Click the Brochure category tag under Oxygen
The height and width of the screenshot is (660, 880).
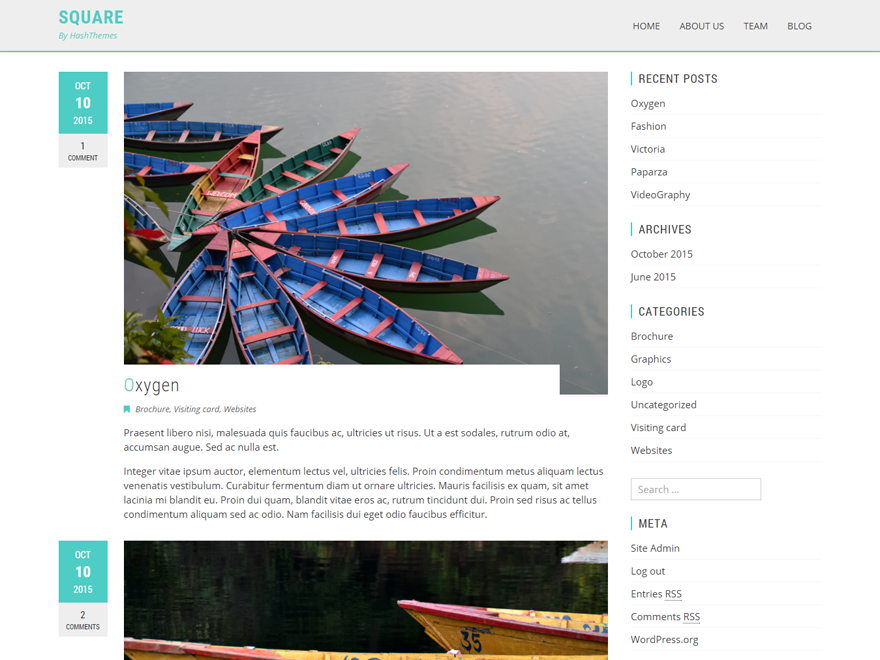(x=152, y=409)
